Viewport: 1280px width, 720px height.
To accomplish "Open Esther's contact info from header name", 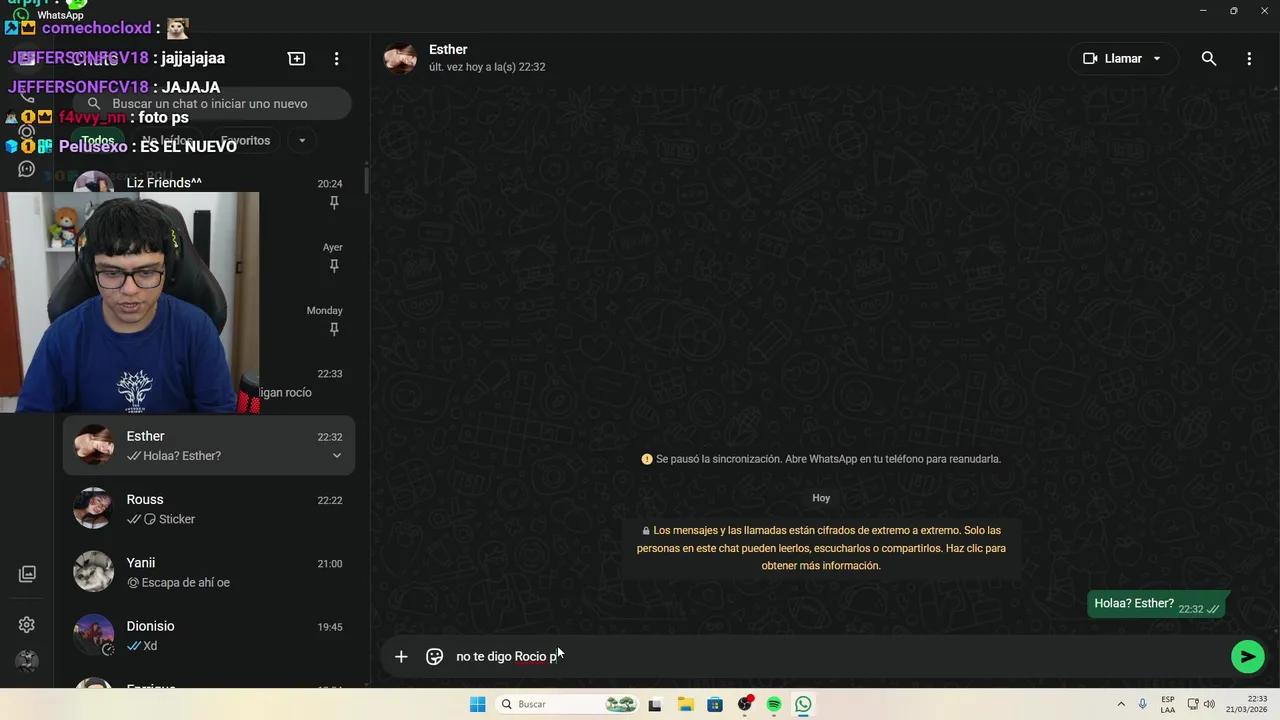I will click(448, 50).
